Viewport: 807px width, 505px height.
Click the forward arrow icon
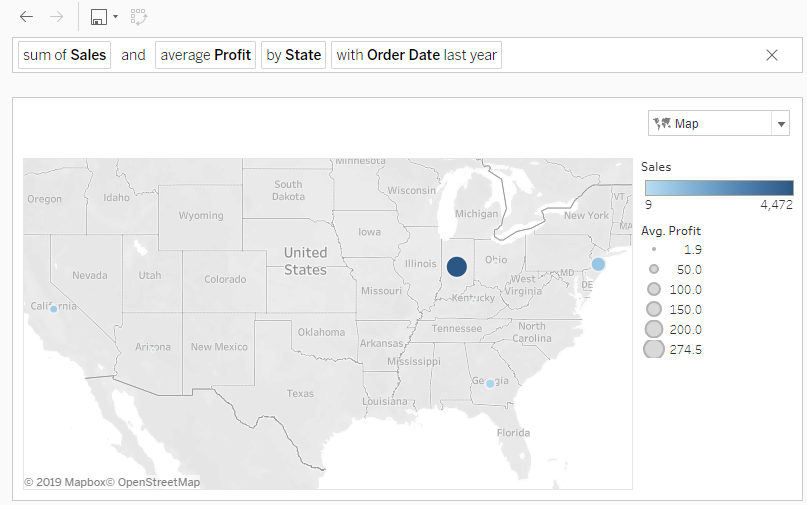coord(56,17)
